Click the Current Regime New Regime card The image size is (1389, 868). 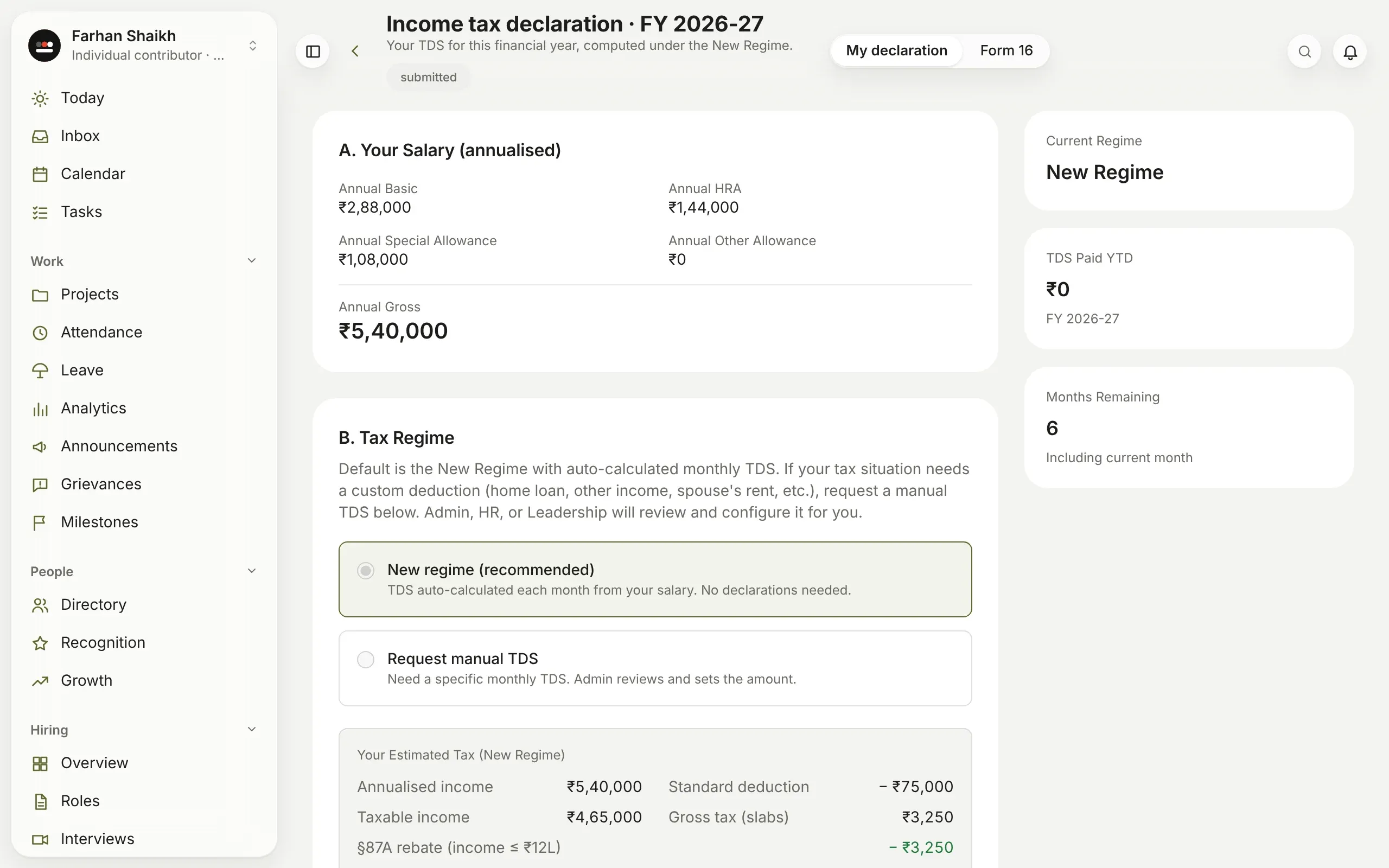1189,161
